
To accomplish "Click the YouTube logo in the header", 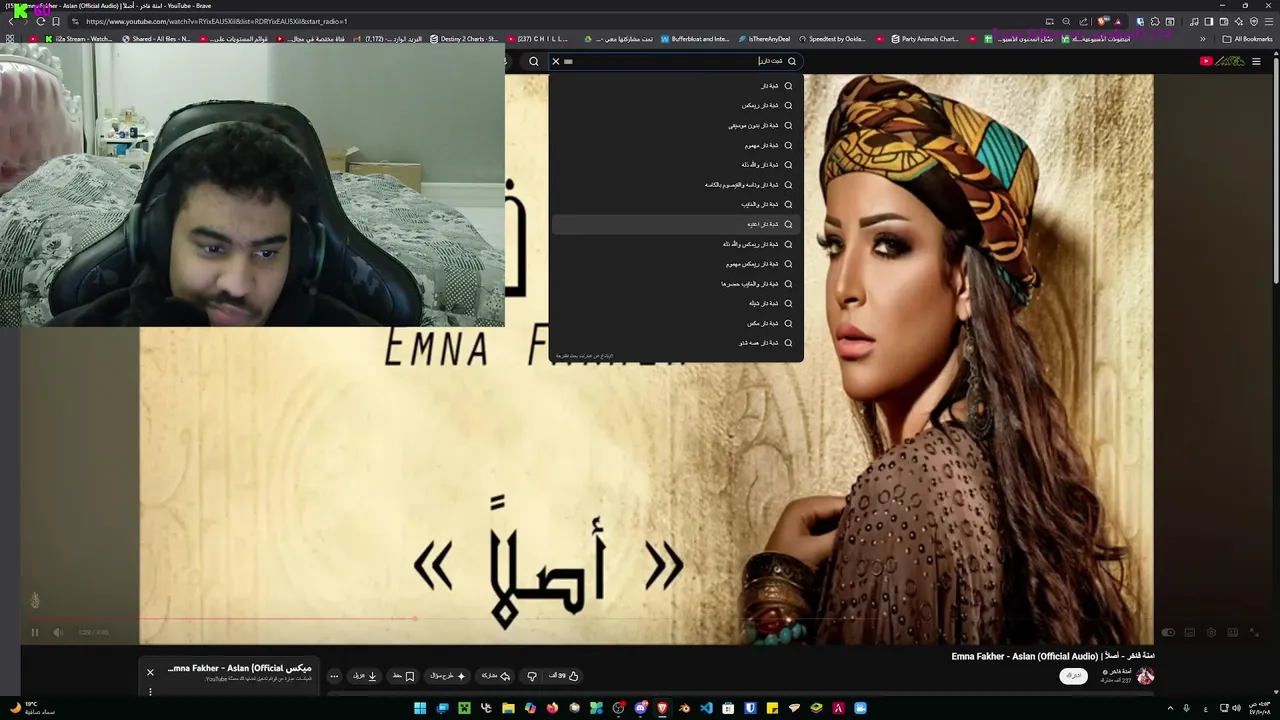I will coord(1222,61).
